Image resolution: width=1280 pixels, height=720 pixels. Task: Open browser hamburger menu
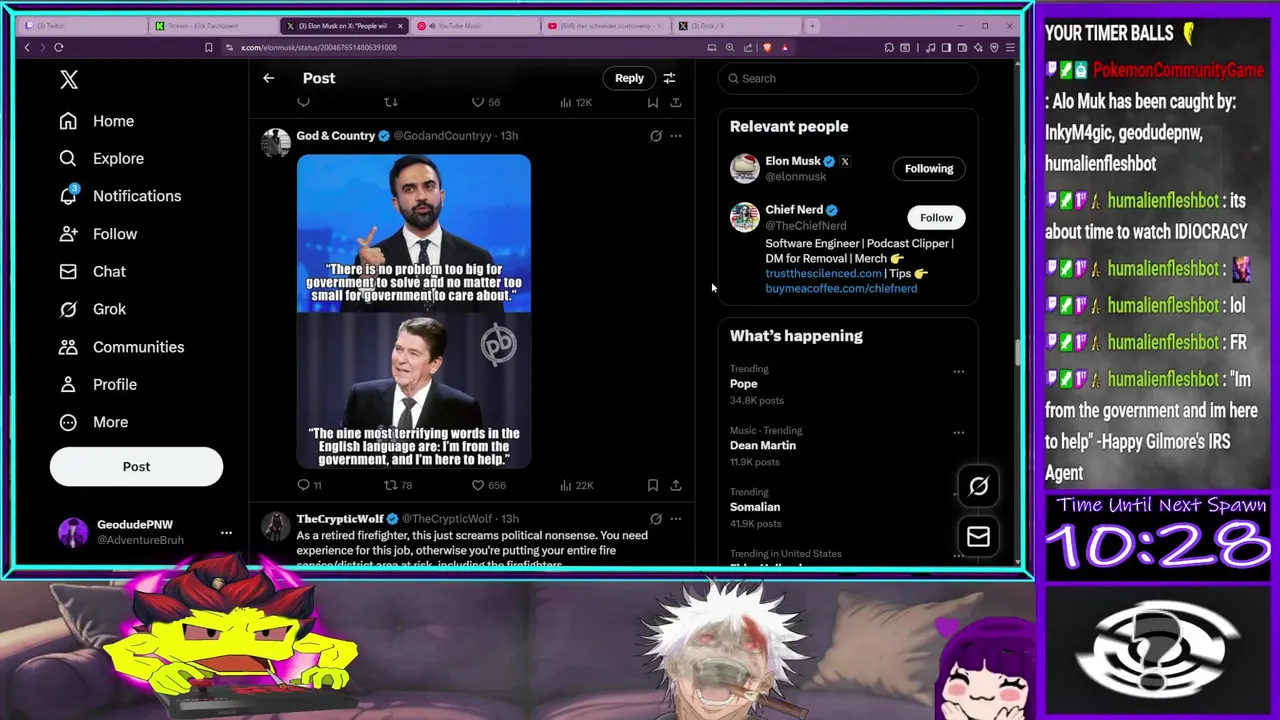pyautogui.click(x=1010, y=48)
